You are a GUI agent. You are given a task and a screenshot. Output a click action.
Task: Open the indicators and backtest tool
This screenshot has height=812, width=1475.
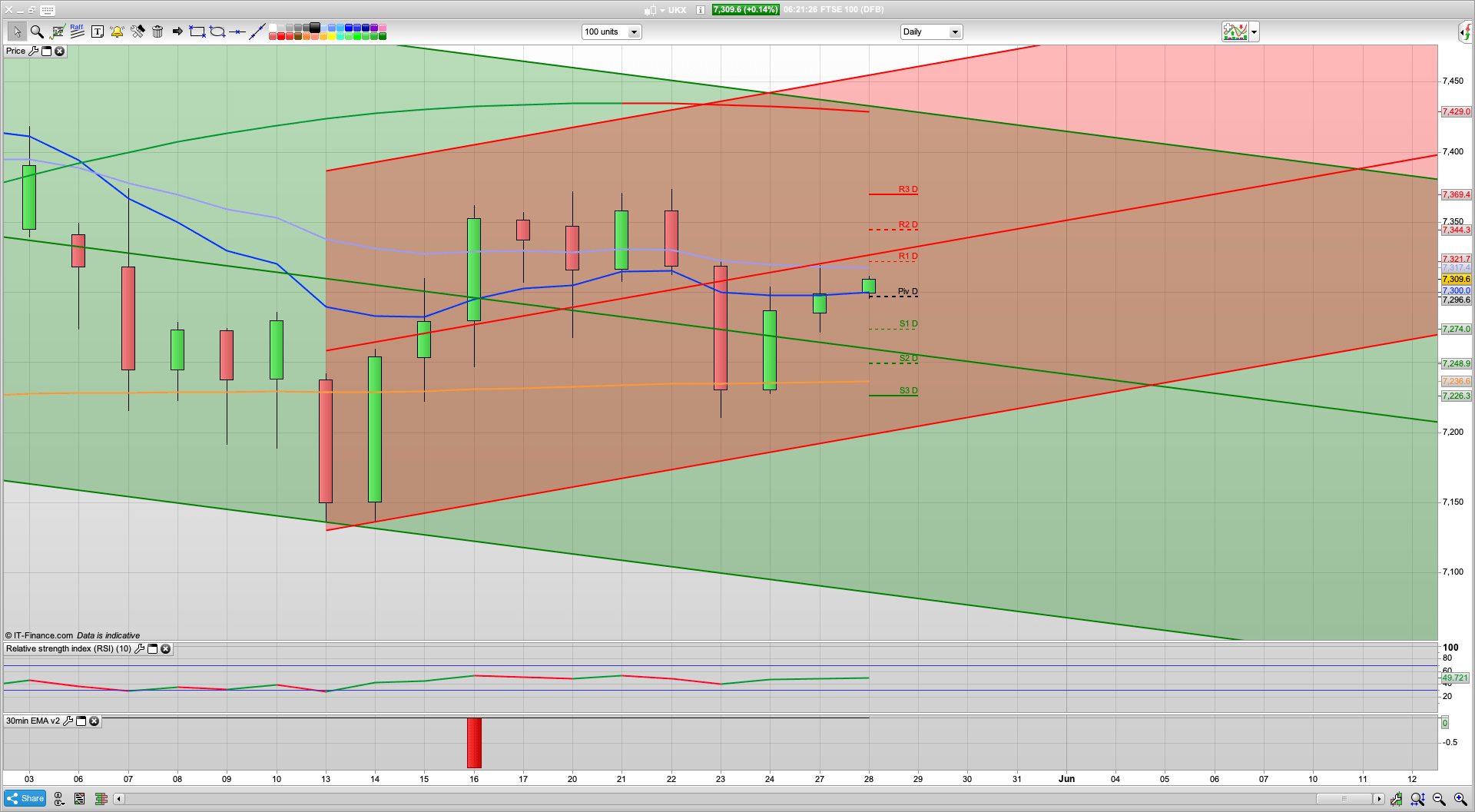[57, 31]
